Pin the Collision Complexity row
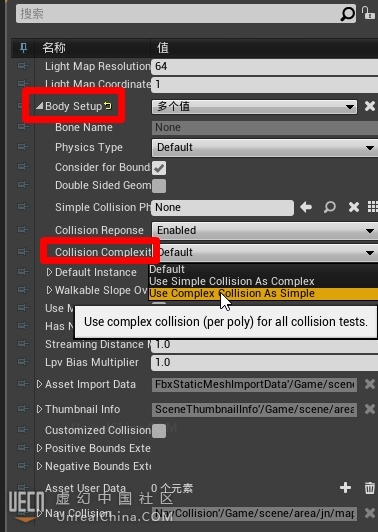This screenshot has height=532, width=378. pos(23,252)
